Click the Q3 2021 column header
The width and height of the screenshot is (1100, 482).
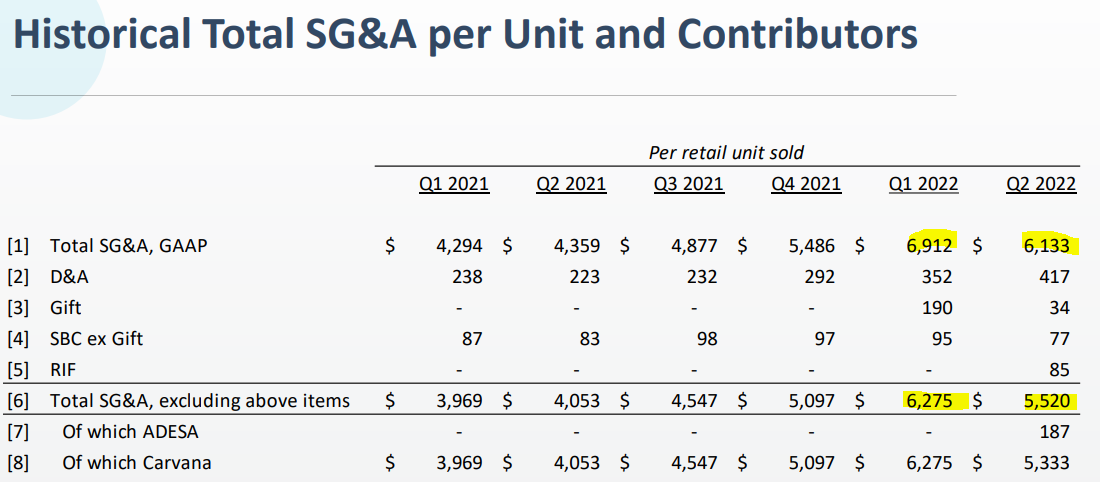pos(689,185)
